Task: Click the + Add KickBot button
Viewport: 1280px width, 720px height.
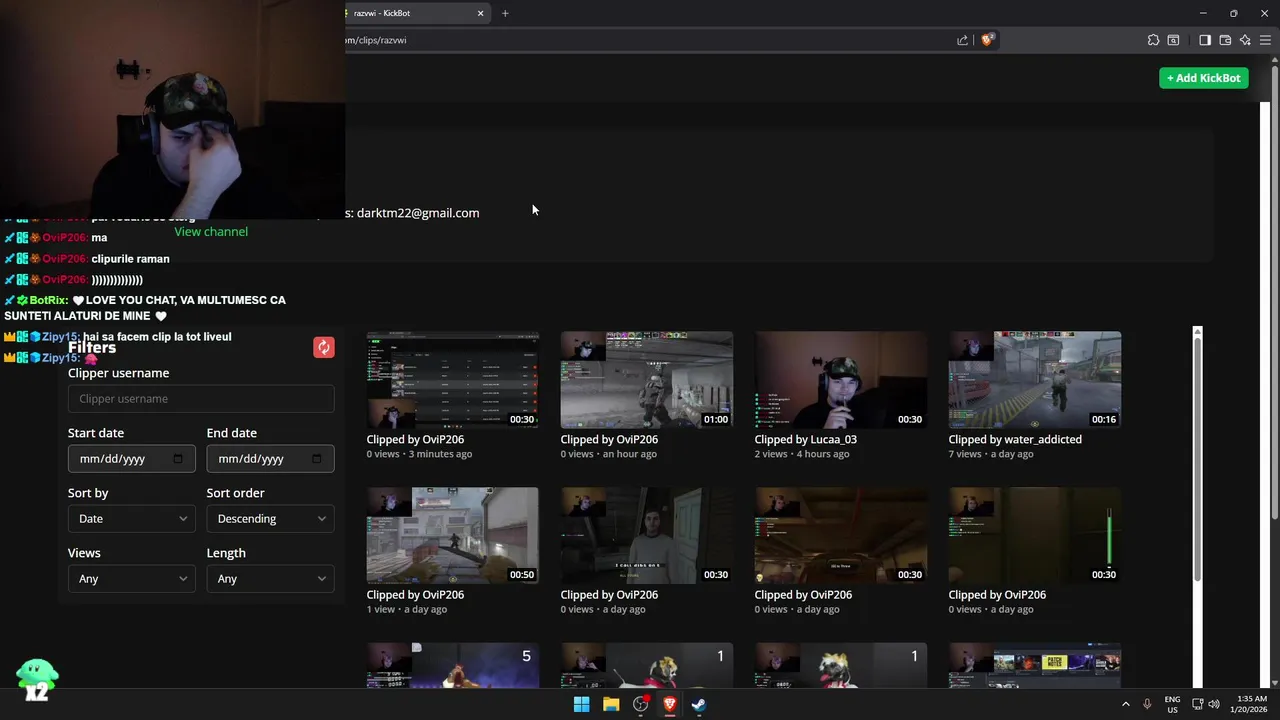Action: click(x=1203, y=78)
